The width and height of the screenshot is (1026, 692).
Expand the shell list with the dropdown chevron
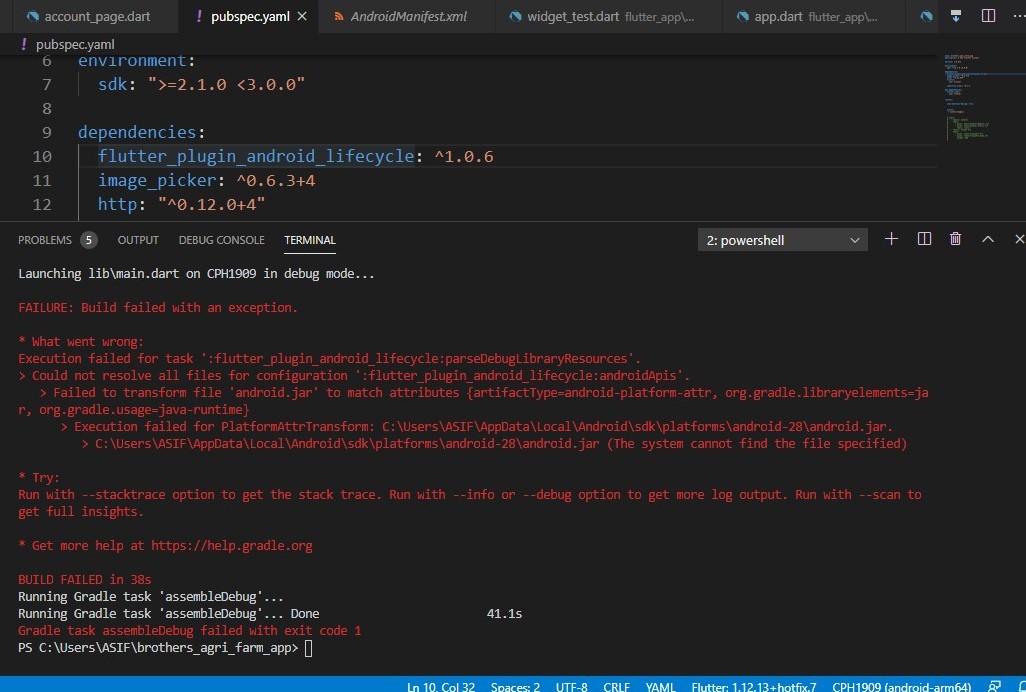(x=855, y=239)
